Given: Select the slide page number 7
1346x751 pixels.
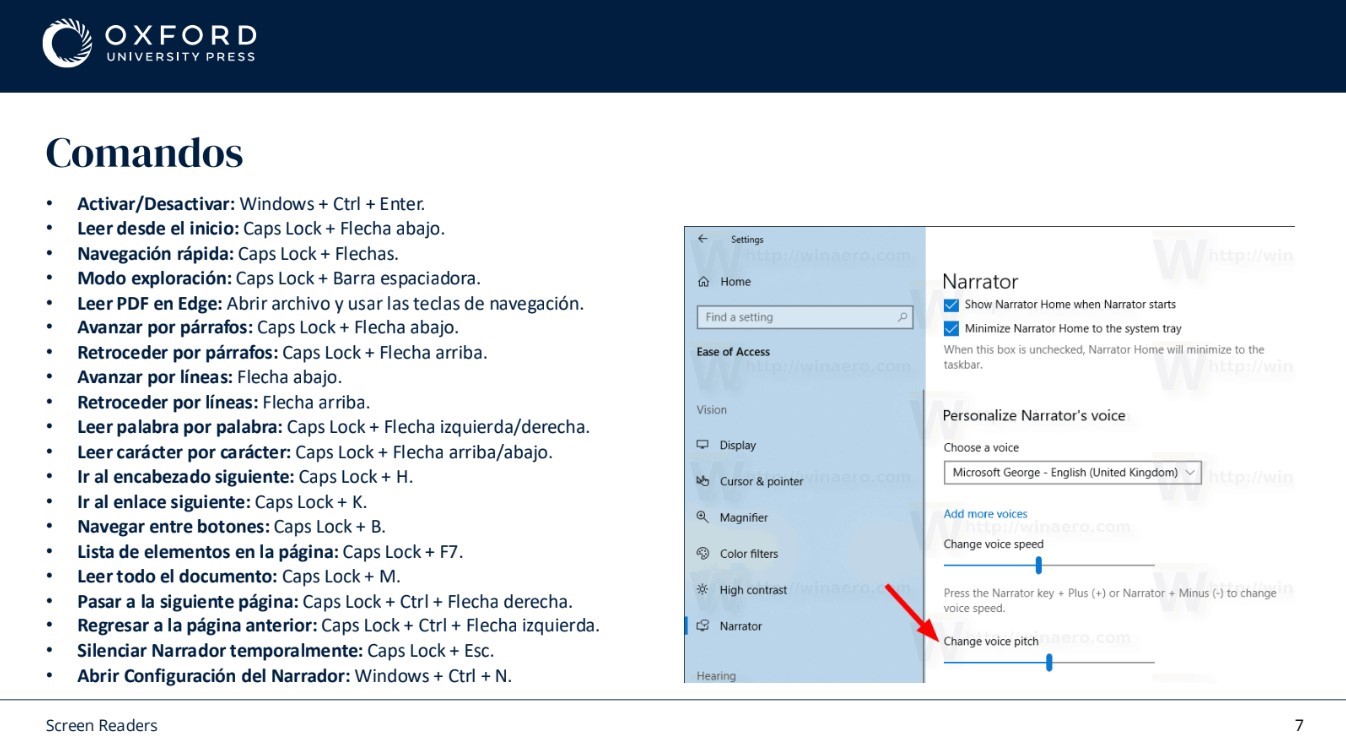Looking at the screenshot, I should (x=1299, y=726).
